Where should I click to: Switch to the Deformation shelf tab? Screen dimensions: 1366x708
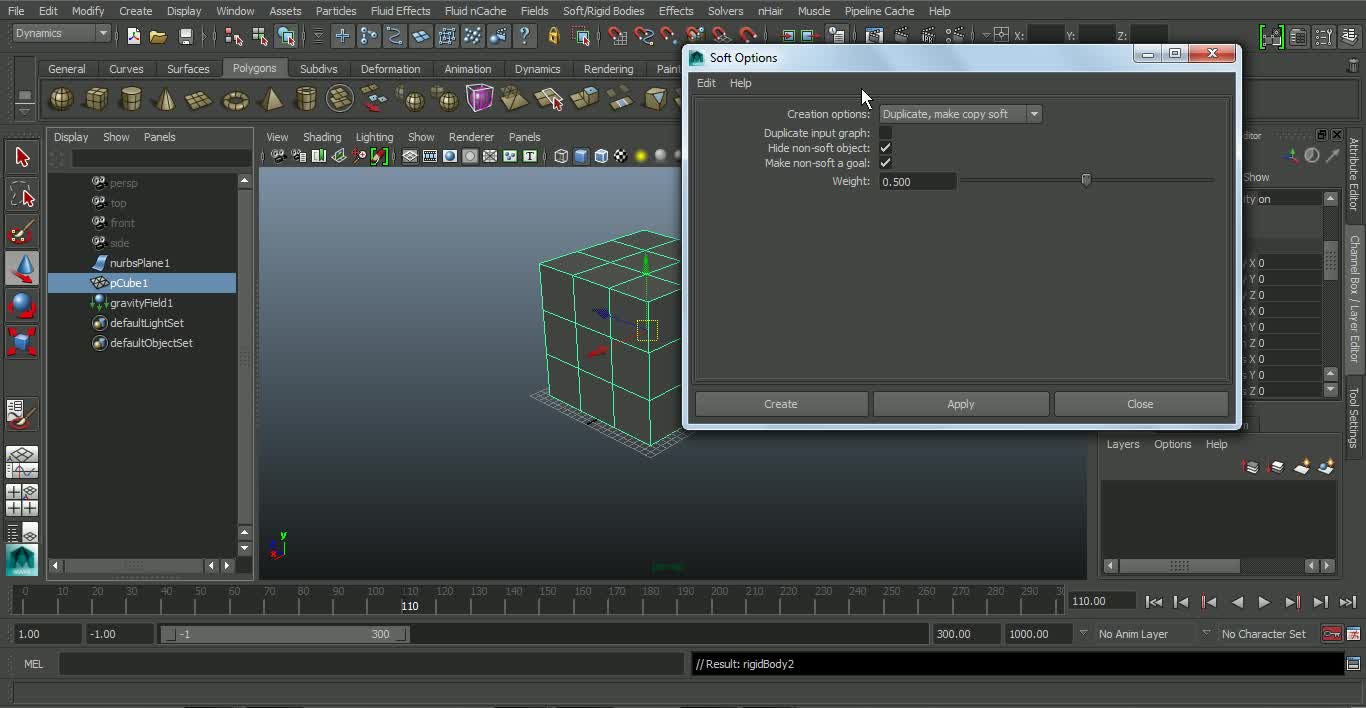click(390, 69)
